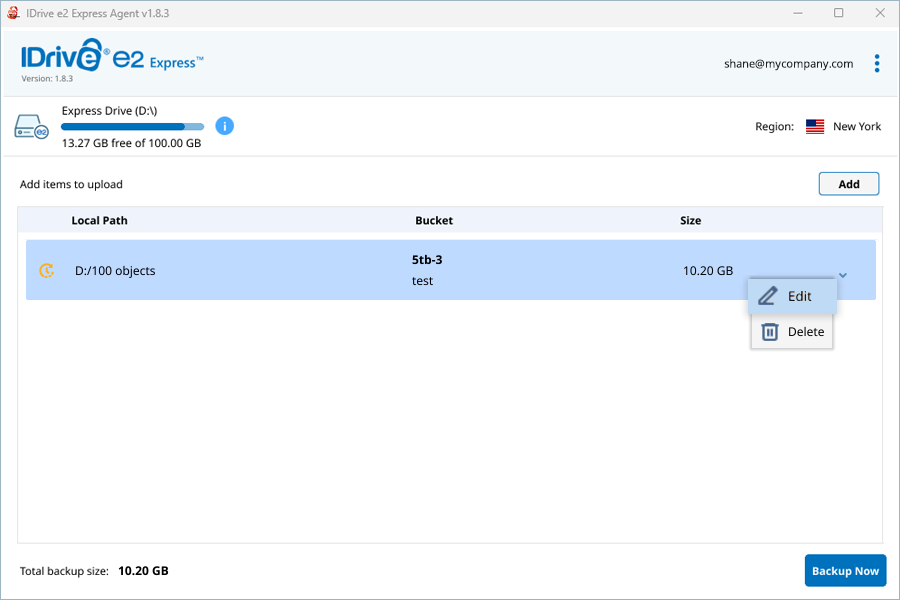This screenshot has height=600, width=900.
Task: Click the Size column header
Action: 690,220
